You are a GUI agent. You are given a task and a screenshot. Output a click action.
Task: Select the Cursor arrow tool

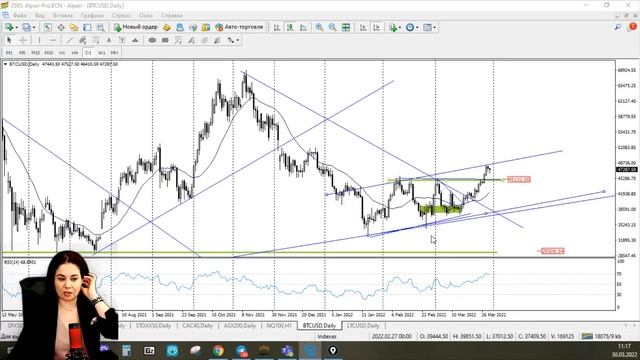9,40
